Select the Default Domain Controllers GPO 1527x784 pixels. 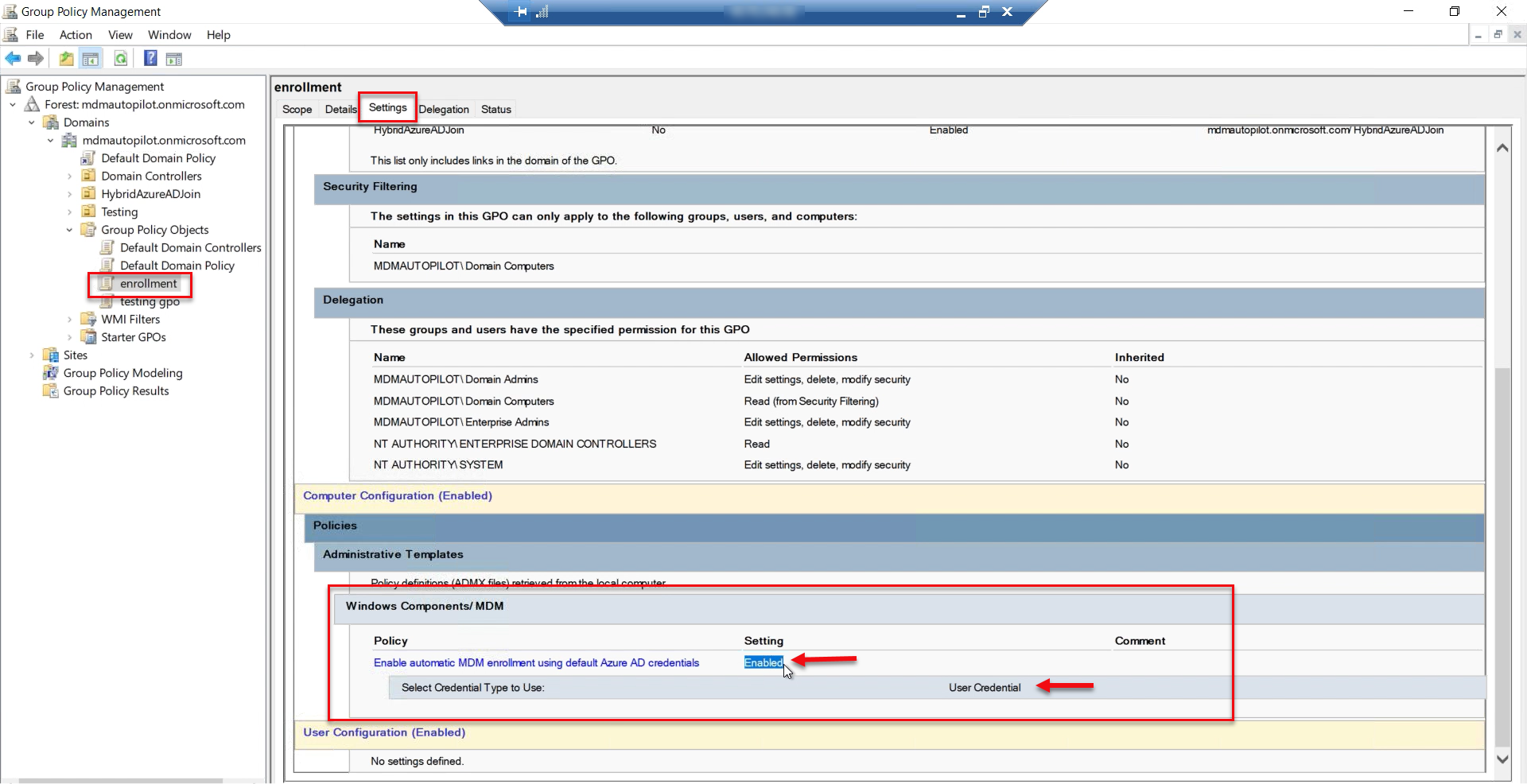191,247
